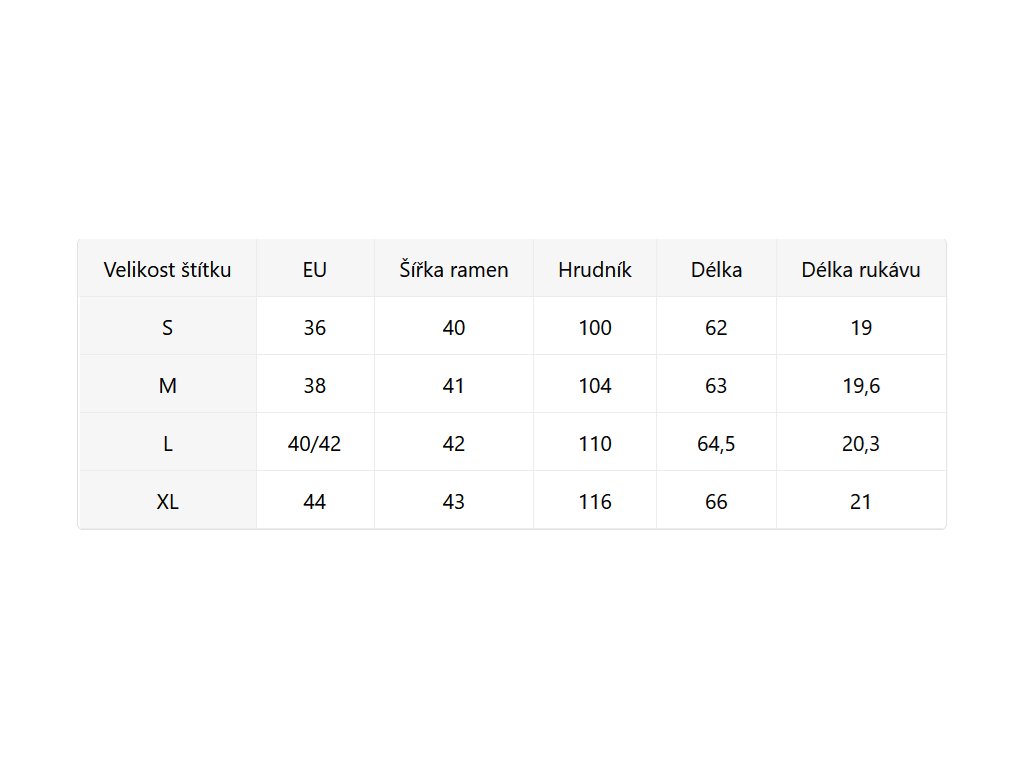Screen dimensions: 1024x768
Task: Click the "Velikost štítku" column header
Action: coord(168,269)
